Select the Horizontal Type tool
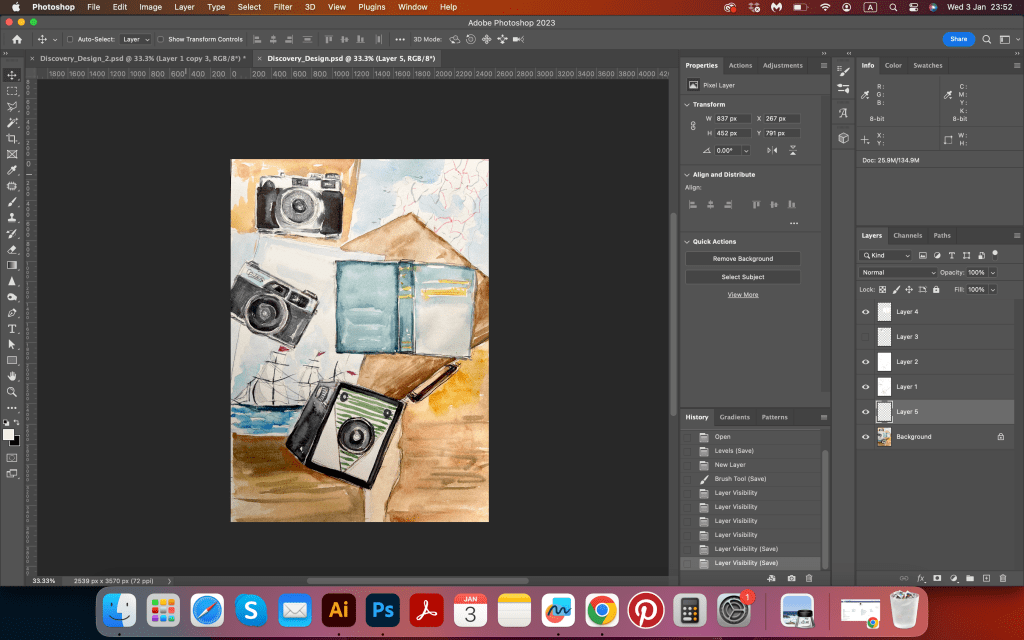 (12, 328)
